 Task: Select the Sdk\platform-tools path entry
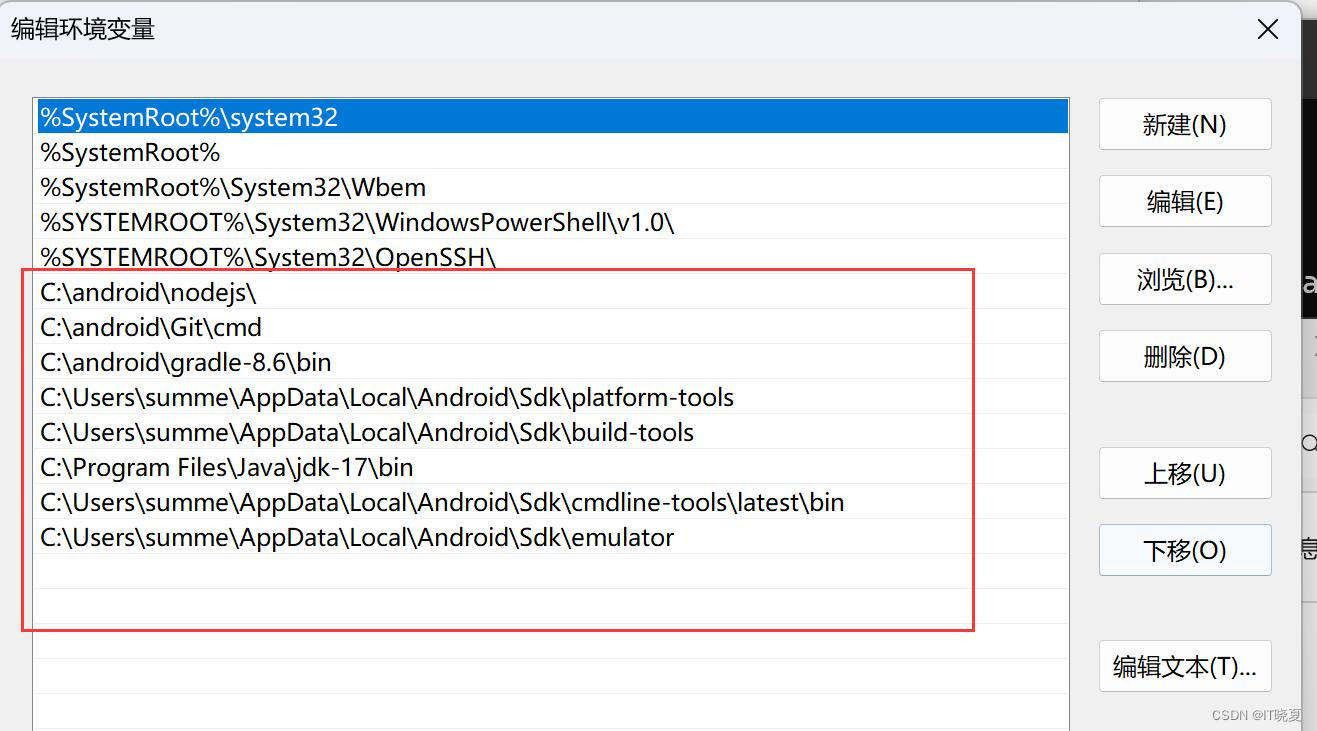click(552, 397)
